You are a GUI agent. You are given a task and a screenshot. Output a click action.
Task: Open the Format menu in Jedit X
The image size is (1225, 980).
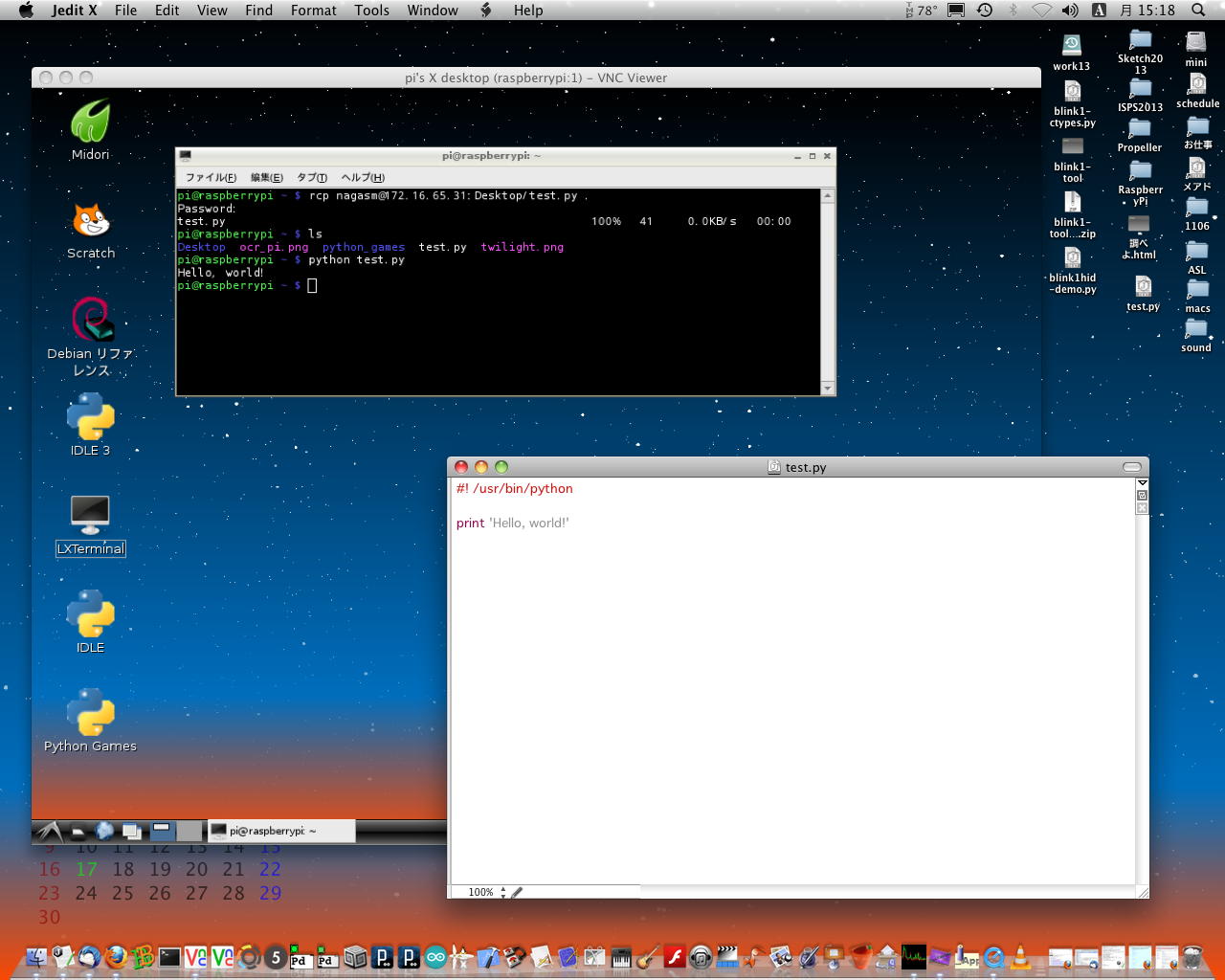(313, 11)
